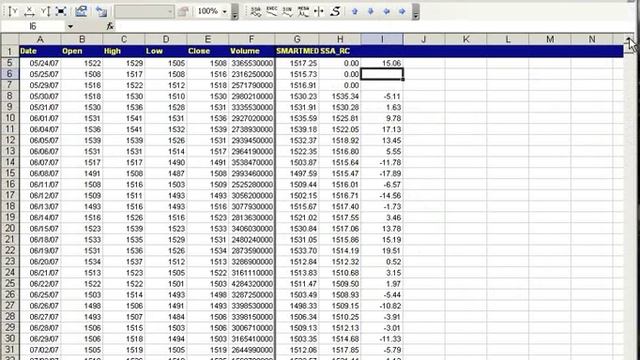Select the active cell I6
Screen dimensions: 640x360
point(382,74)
